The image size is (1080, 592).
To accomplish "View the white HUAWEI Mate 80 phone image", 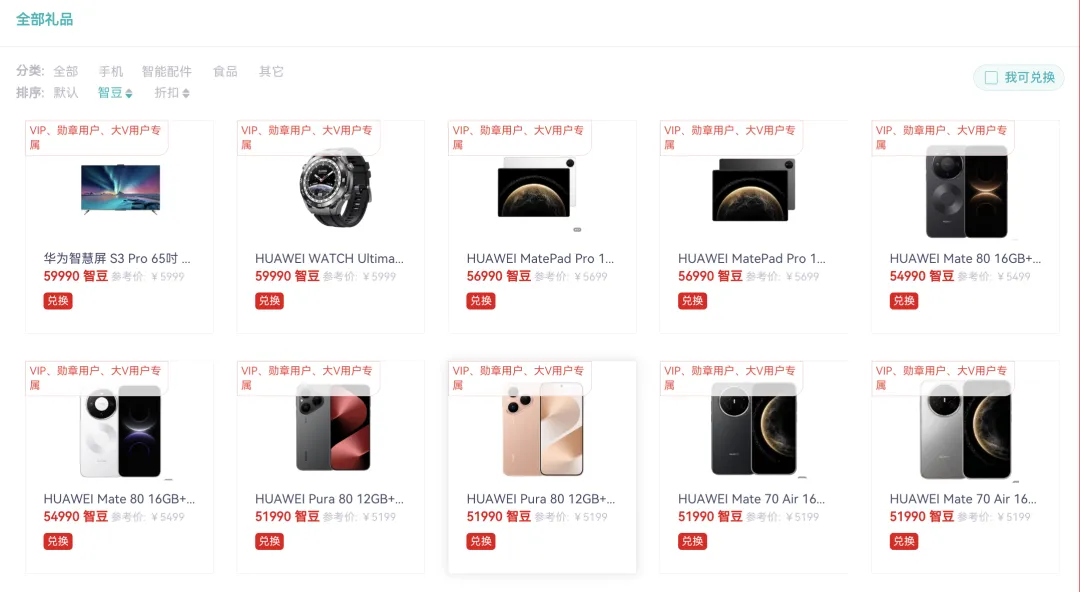I will coord(121,431).
